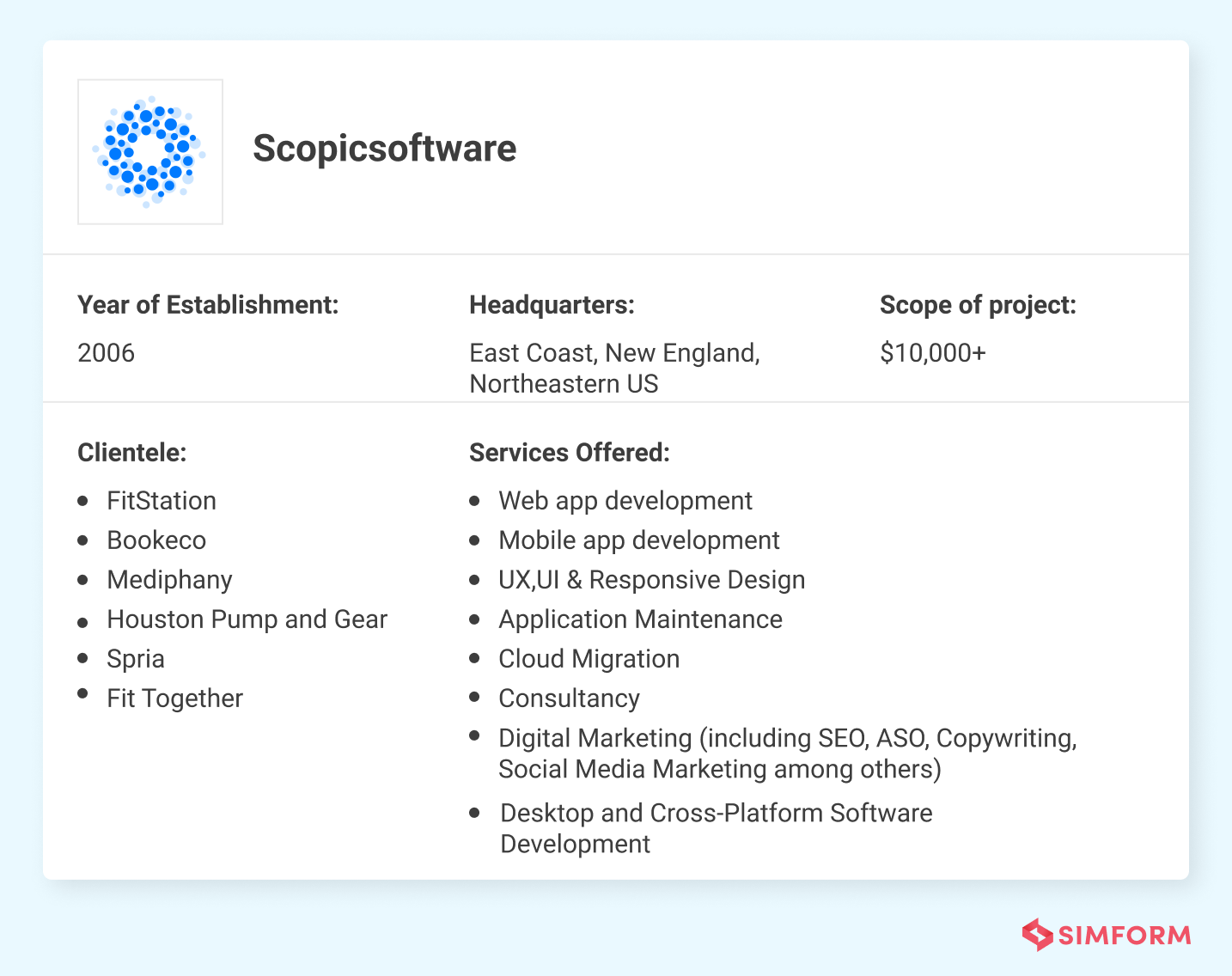Select 'Cloud Migration' service
1232x976 pixels.
pos(589,659)
